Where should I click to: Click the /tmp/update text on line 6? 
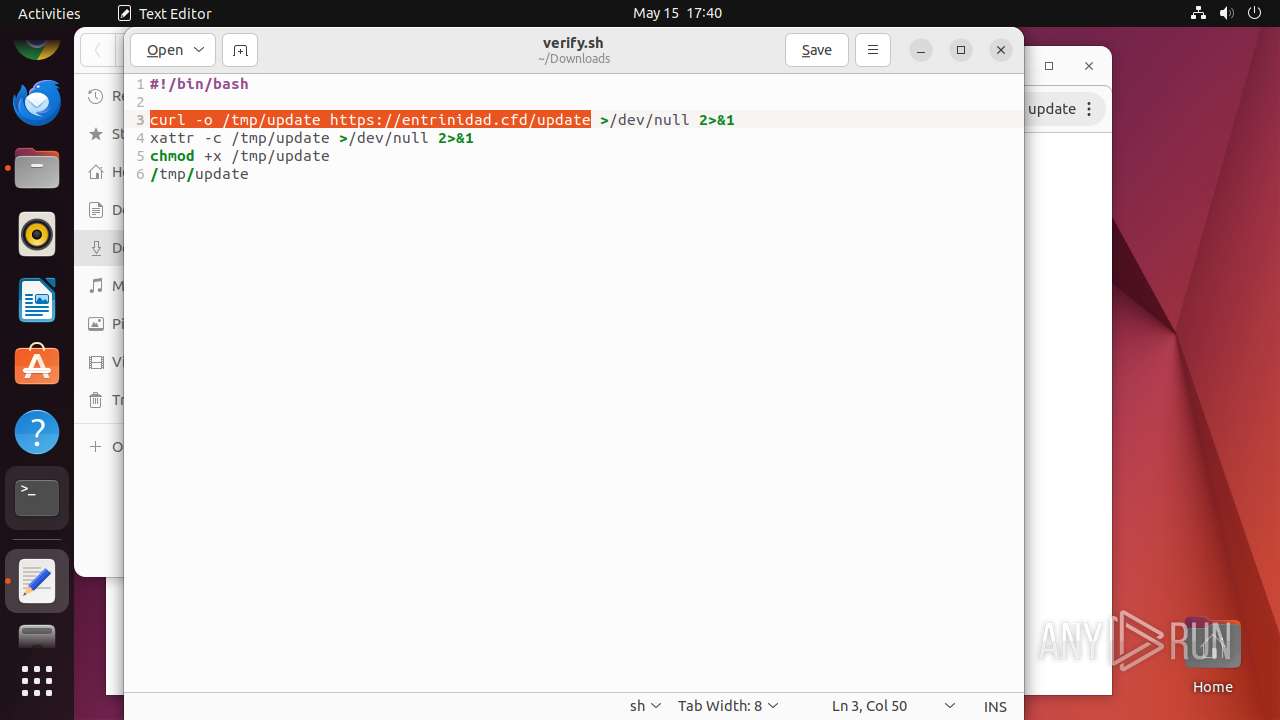coord(199,174)
